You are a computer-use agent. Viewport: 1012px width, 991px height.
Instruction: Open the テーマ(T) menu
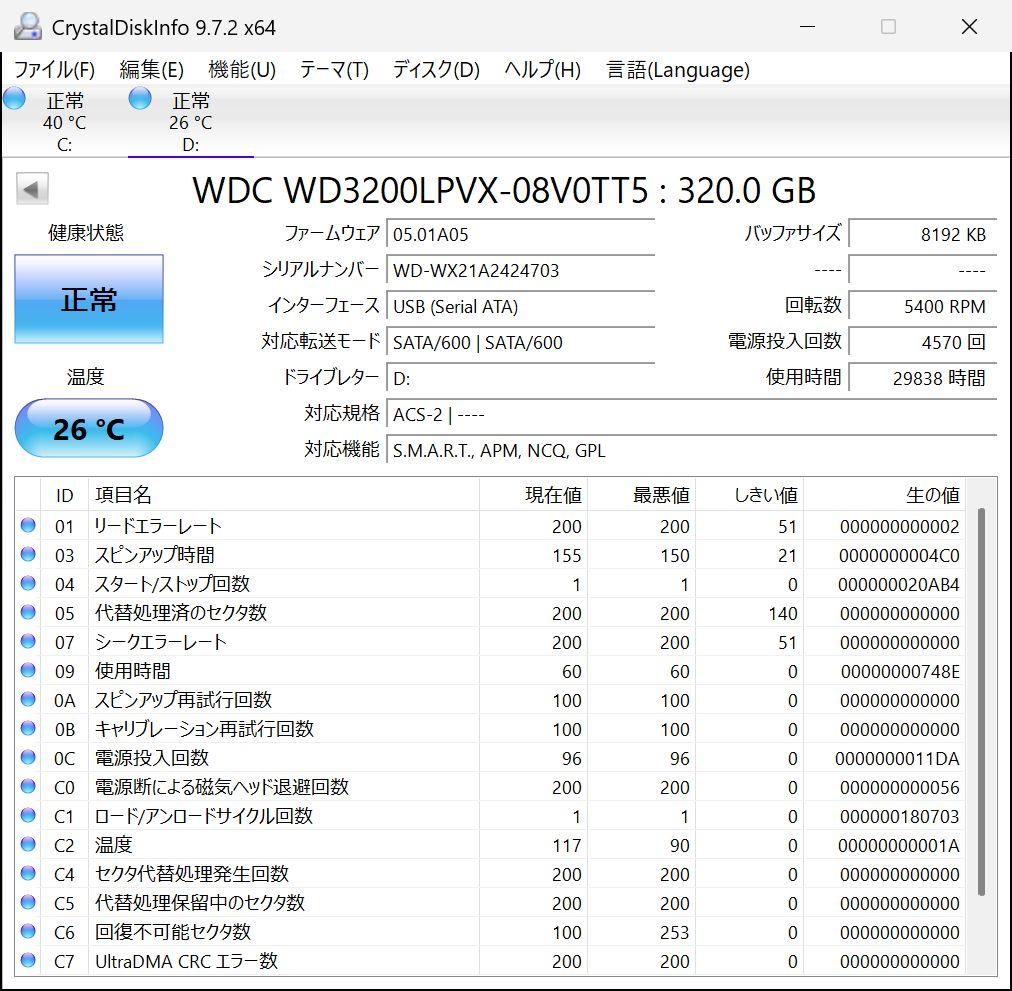pyautogui.click(x=334, y=70)
